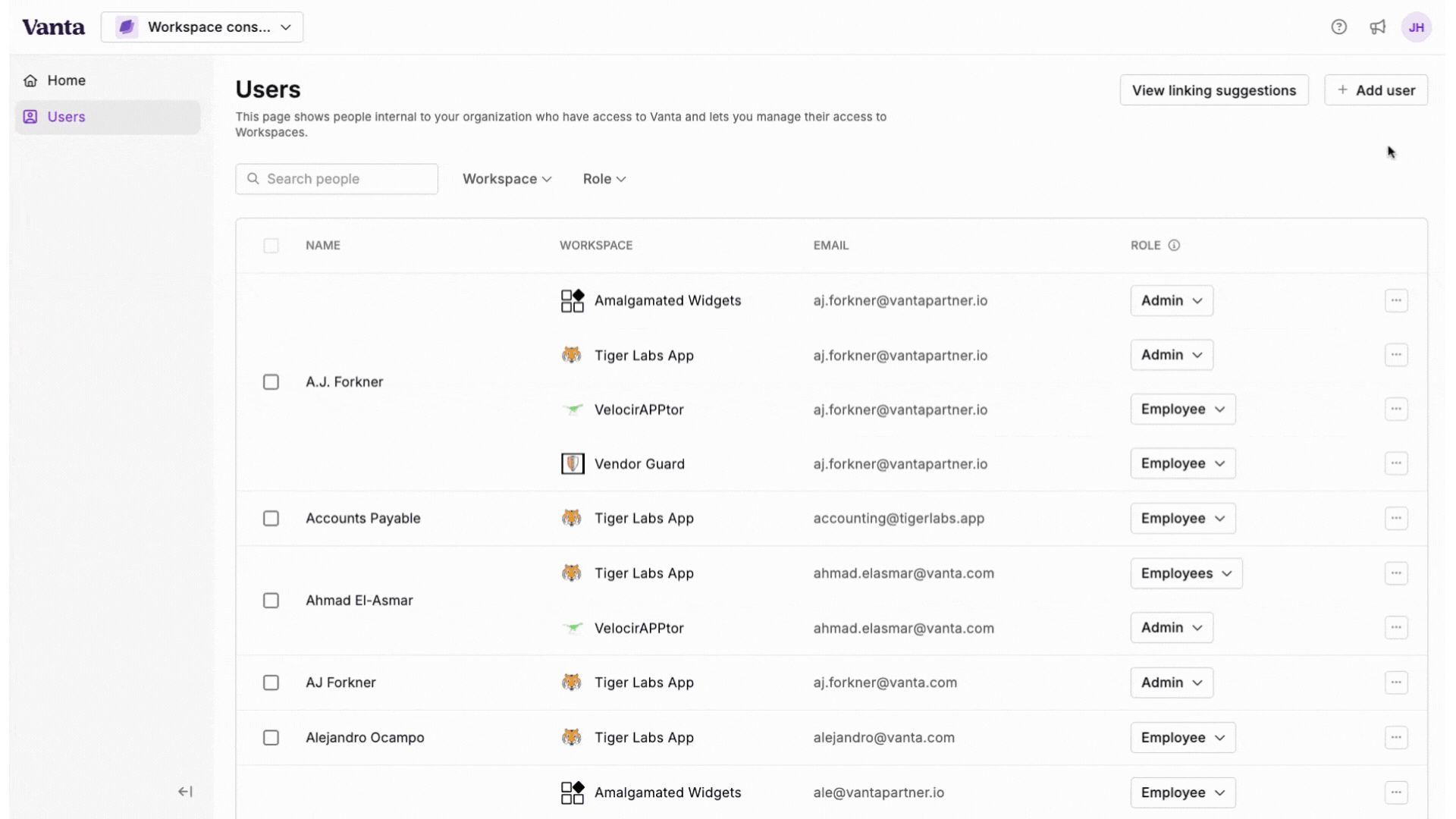
Task: Click the Role column info icon
Action: point(1174,246)
